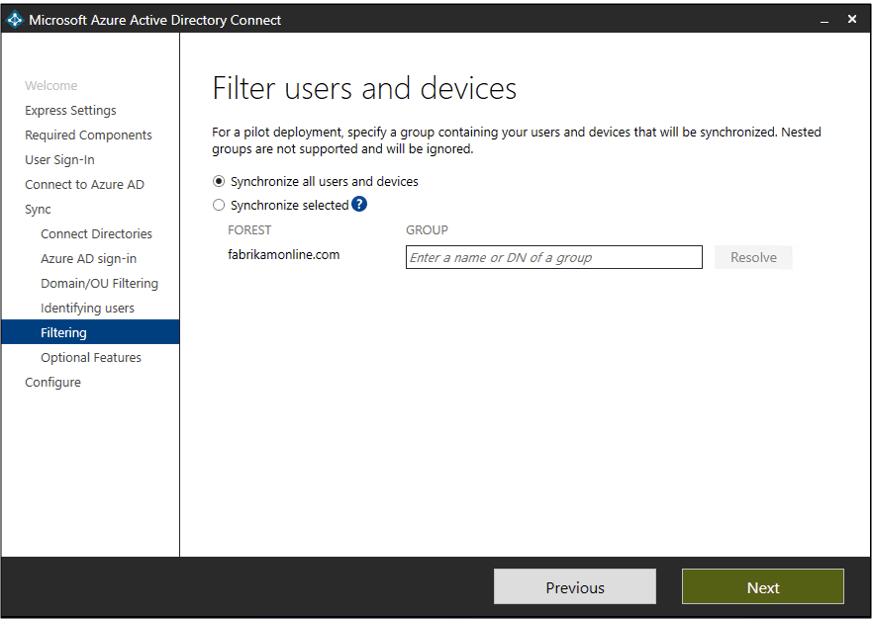Go back with the Previous button
This screenshot has height=622, width=875.
574,587
